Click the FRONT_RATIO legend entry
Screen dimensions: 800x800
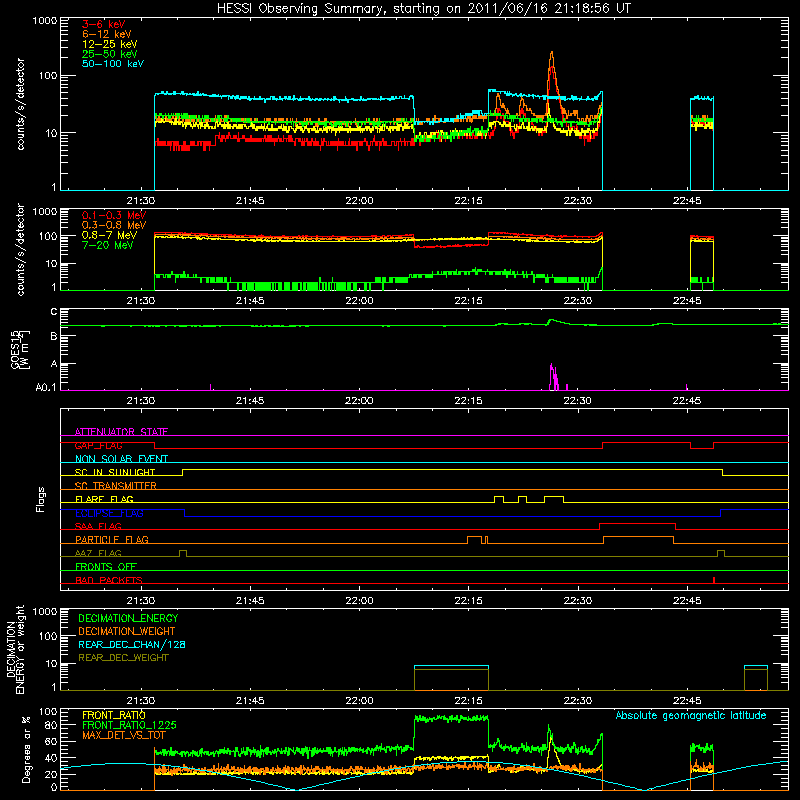(113, 715)
